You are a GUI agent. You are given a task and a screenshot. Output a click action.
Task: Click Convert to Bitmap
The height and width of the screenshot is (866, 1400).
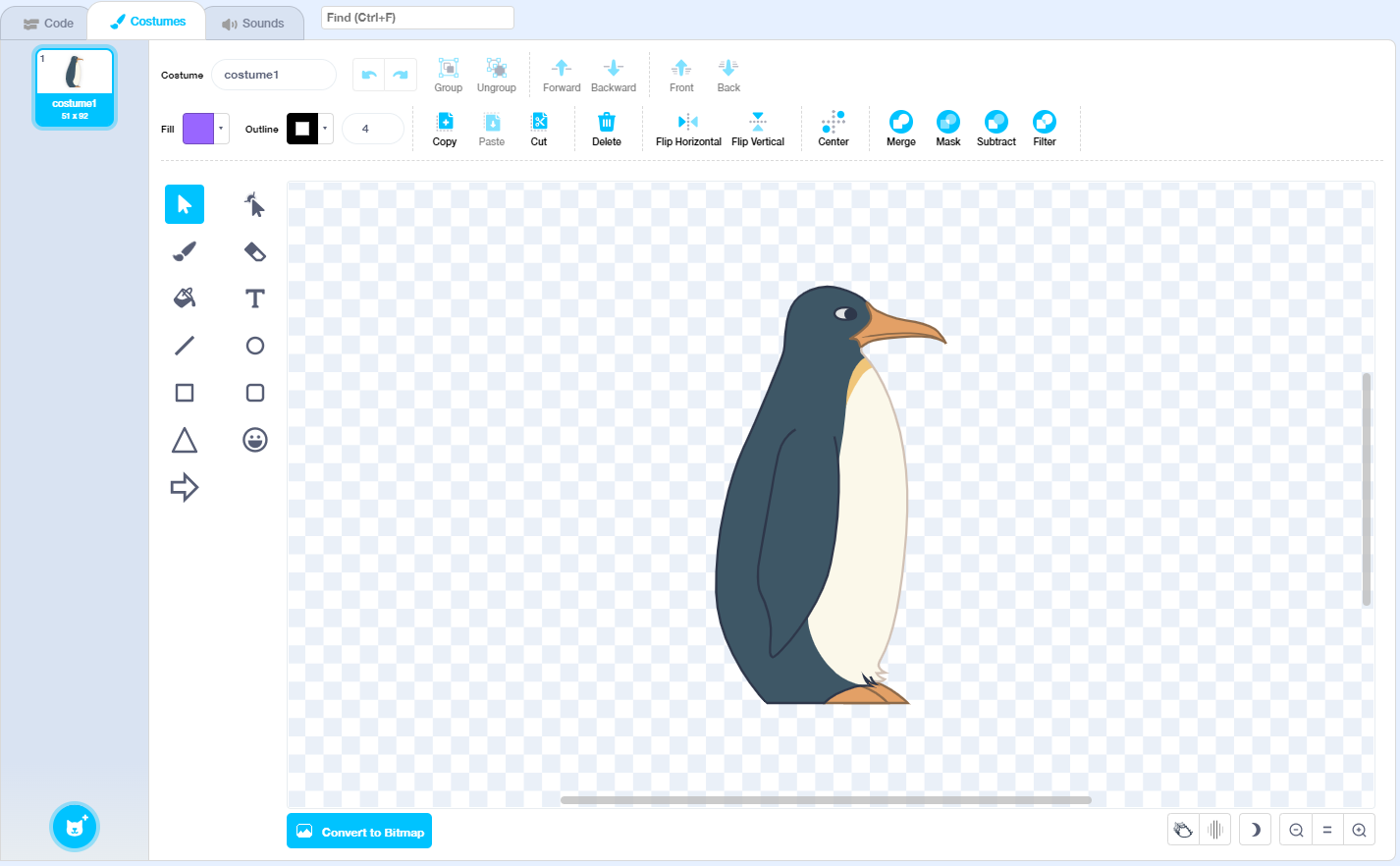tap(358, 831)
